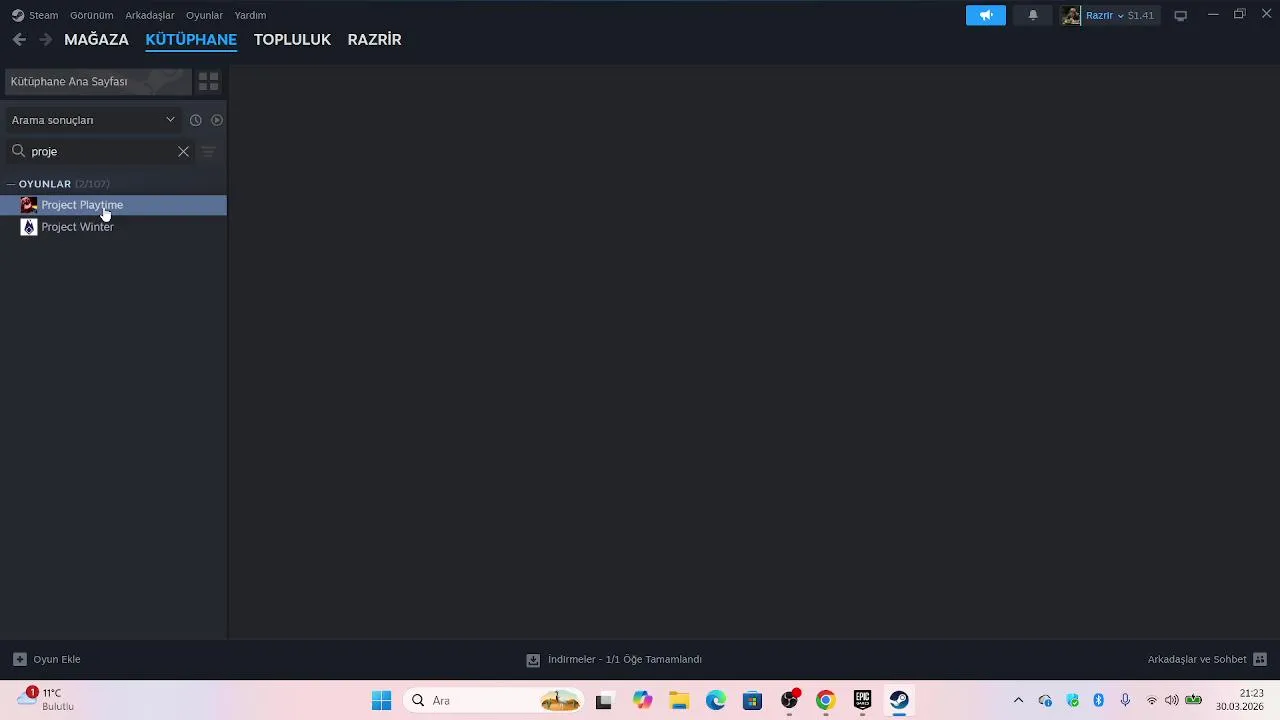Open the clock showing 21:23

1240,700
